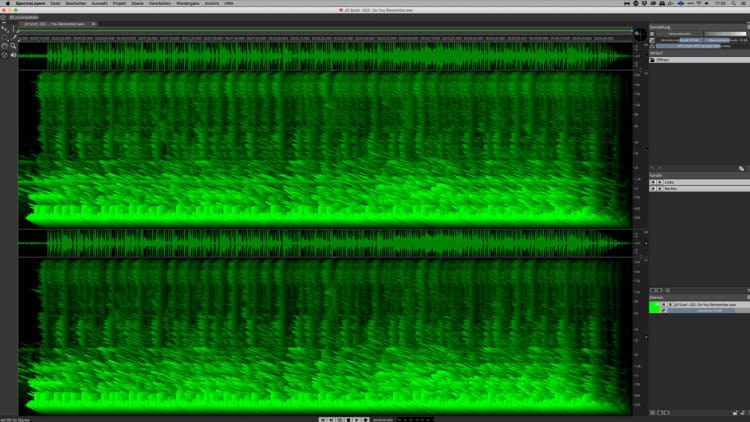Open the Wiedergabe menu
The width and height of the screenshot is (750, 422).
coord(188,3)
